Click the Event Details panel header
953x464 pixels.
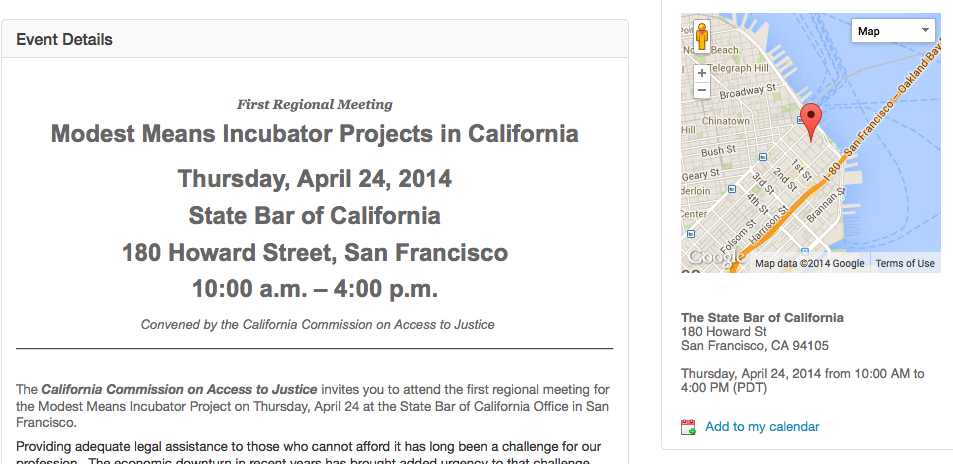[315, 40]
